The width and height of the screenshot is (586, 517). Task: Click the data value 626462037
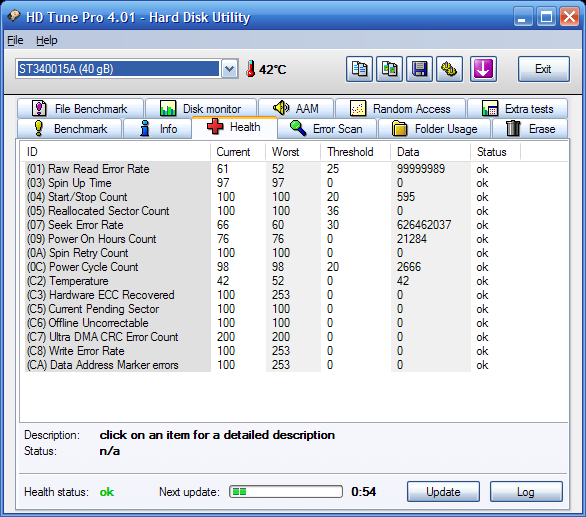[x=424, y=225]
